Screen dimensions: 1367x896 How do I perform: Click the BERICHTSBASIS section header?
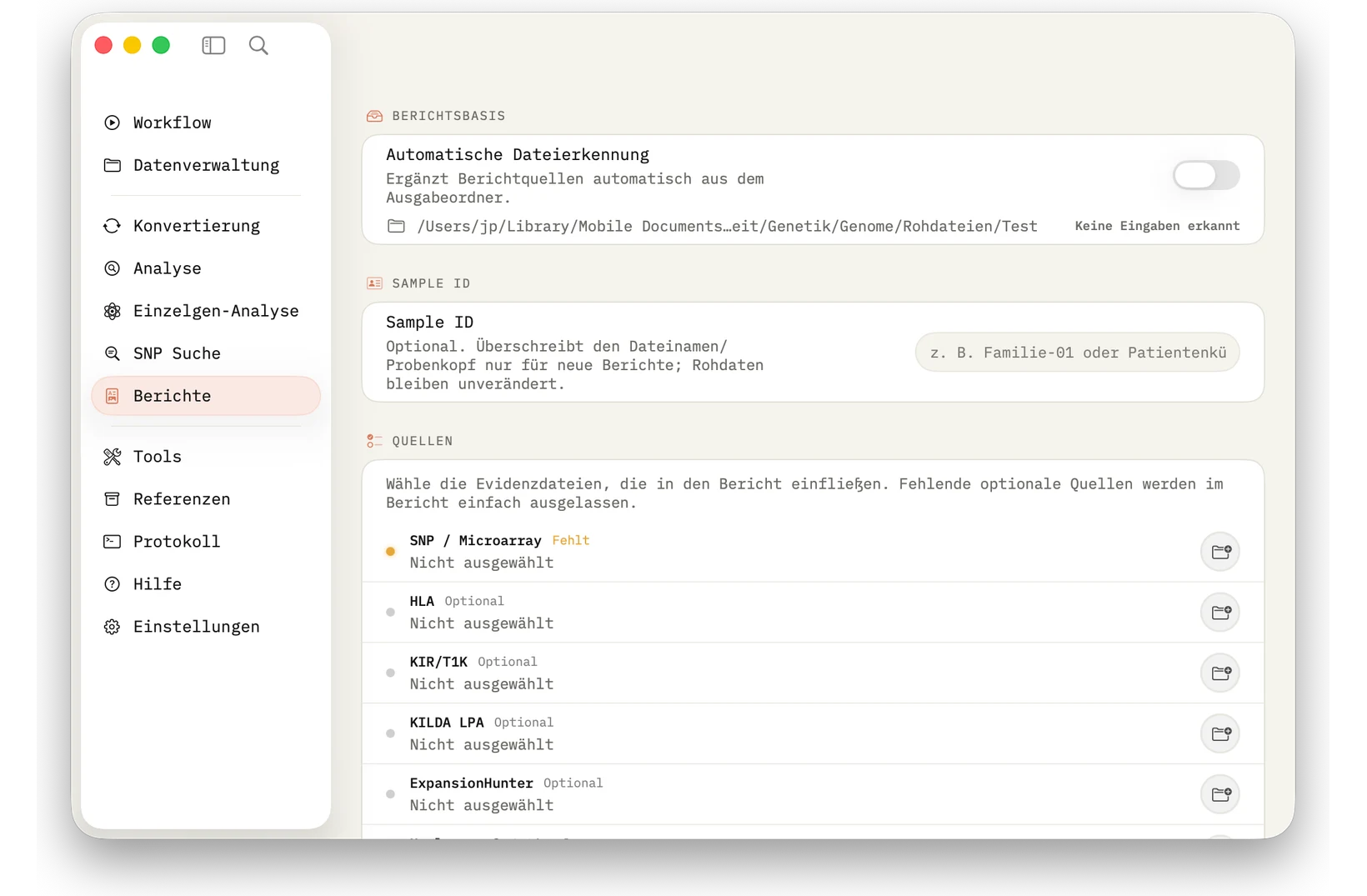448,116
